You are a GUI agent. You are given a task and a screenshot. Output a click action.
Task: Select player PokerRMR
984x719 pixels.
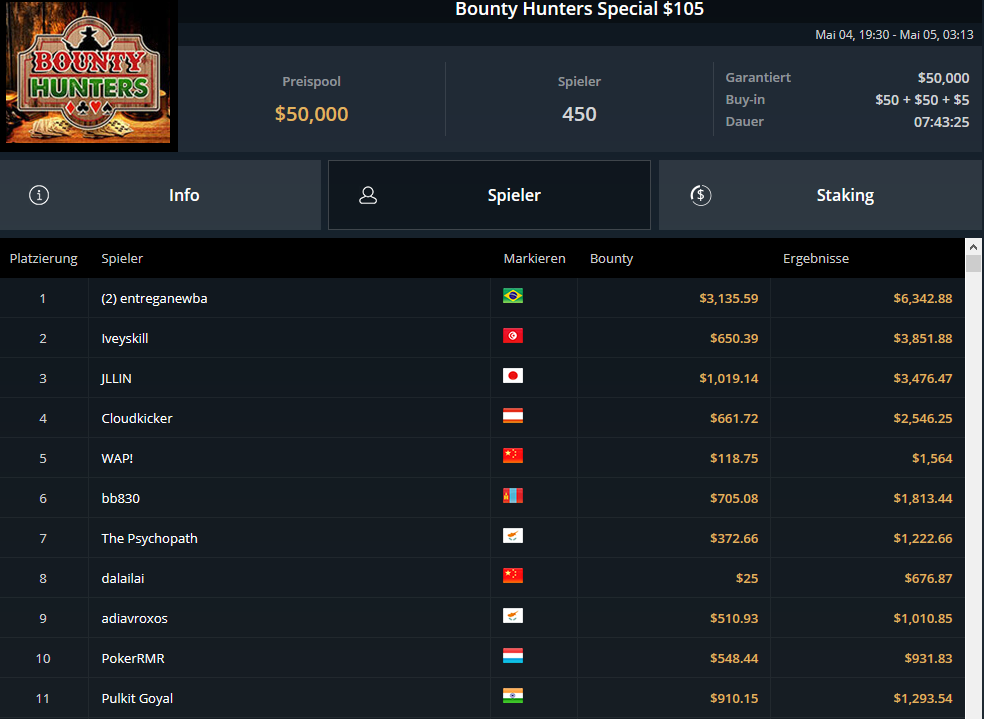click(x=133, y=659)
